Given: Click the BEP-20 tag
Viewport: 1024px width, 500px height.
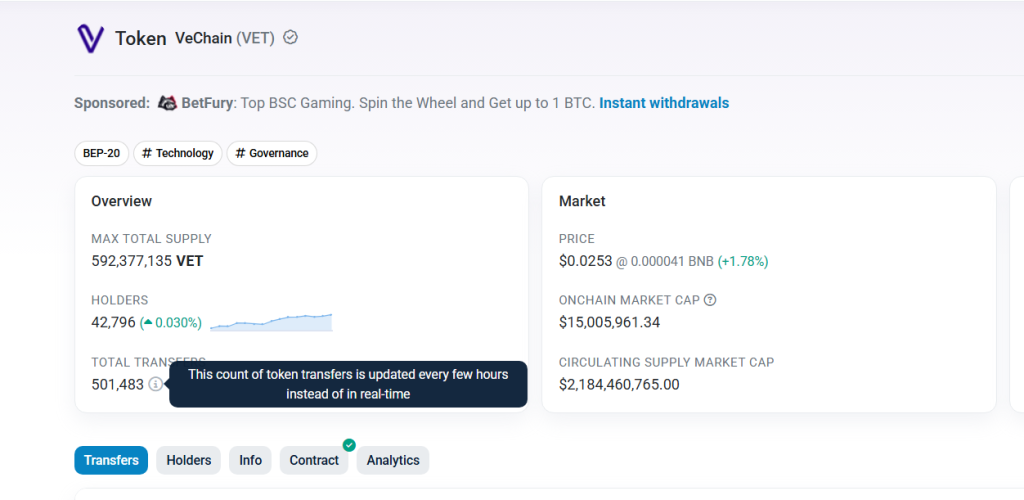Looking at the screenshot, I should pos(101,153).
